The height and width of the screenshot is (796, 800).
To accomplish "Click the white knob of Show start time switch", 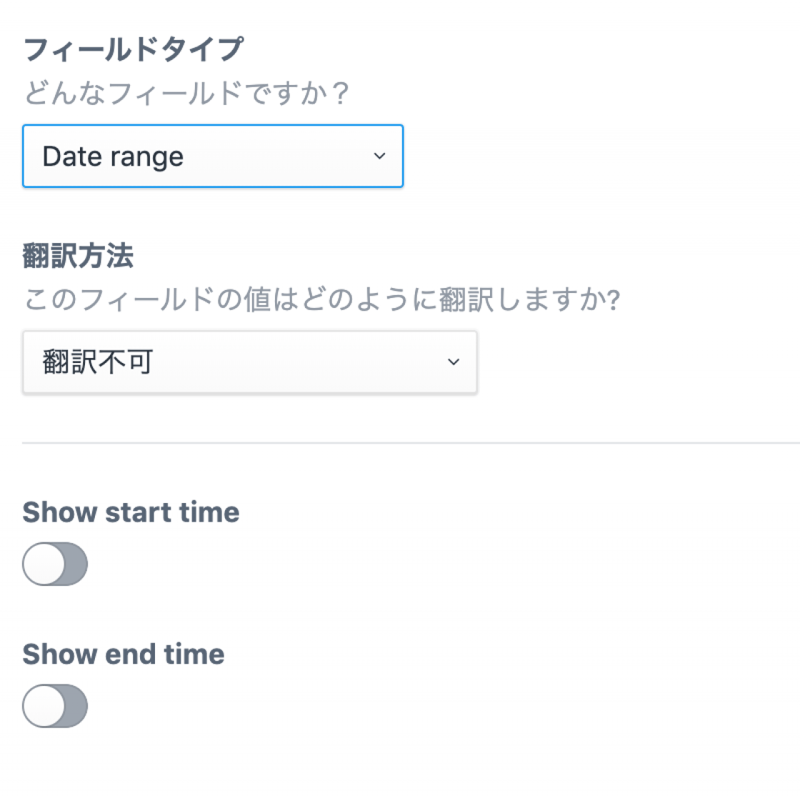I will [x=43, y=565].
